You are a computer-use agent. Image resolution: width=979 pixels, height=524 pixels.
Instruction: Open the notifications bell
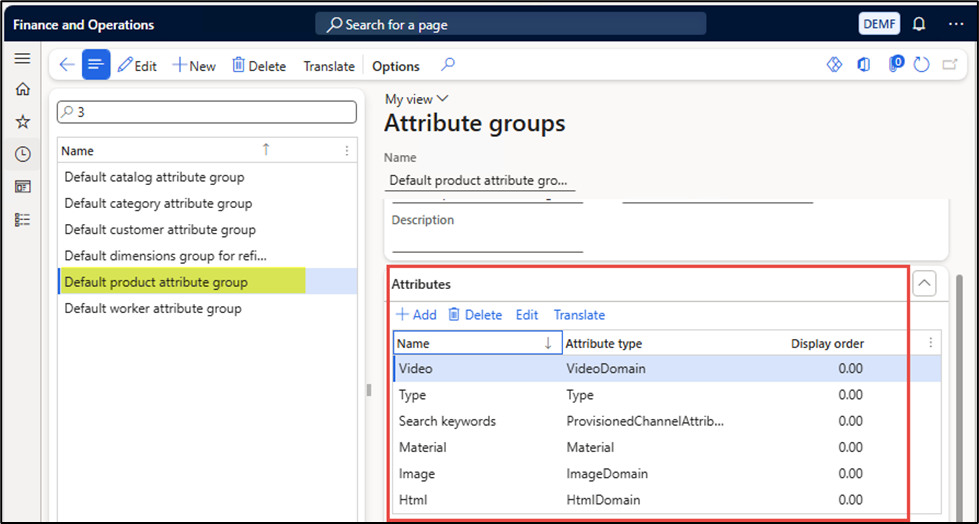[919, 24]
